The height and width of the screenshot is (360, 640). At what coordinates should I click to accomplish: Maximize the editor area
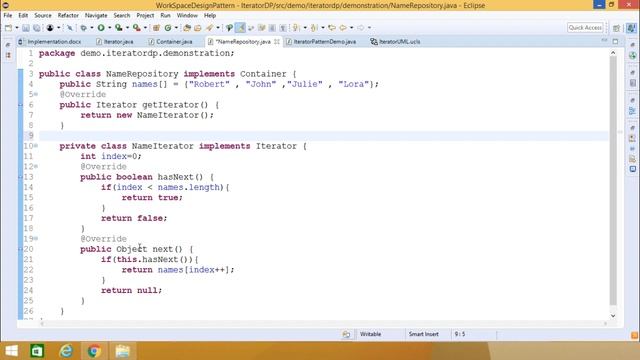coord(615,41)
